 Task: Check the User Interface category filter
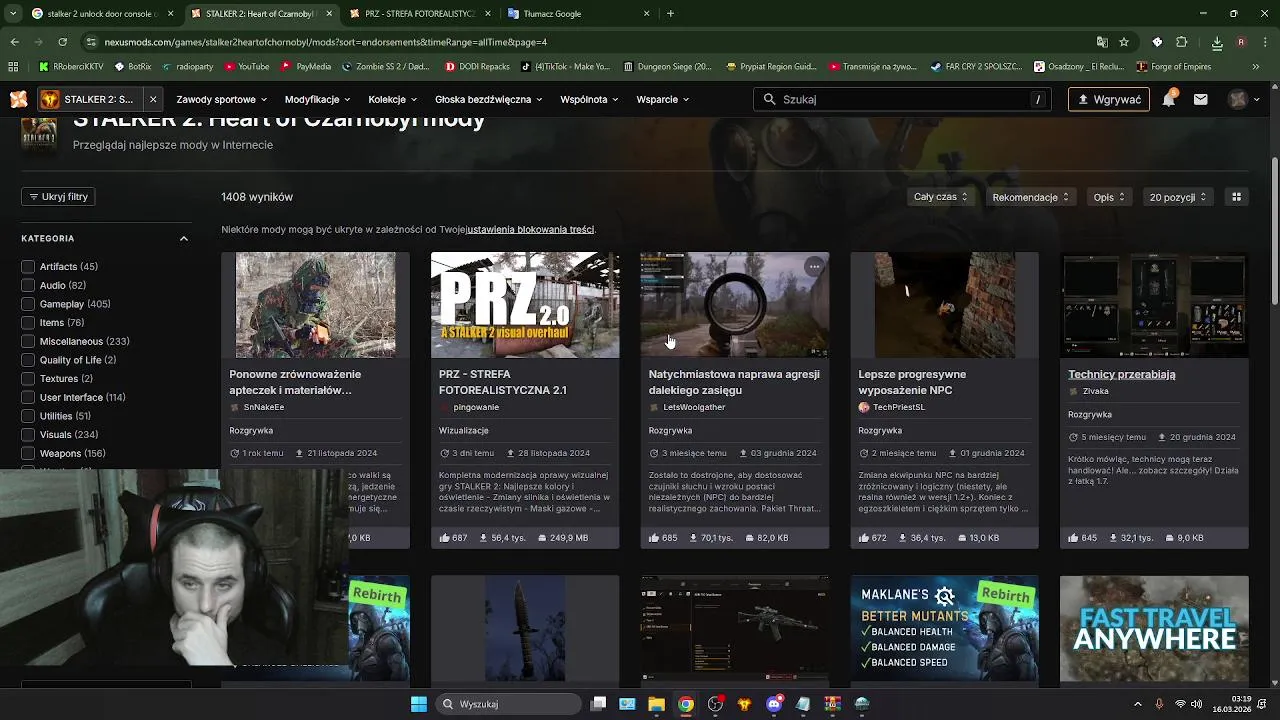click(x=28, y=397)
